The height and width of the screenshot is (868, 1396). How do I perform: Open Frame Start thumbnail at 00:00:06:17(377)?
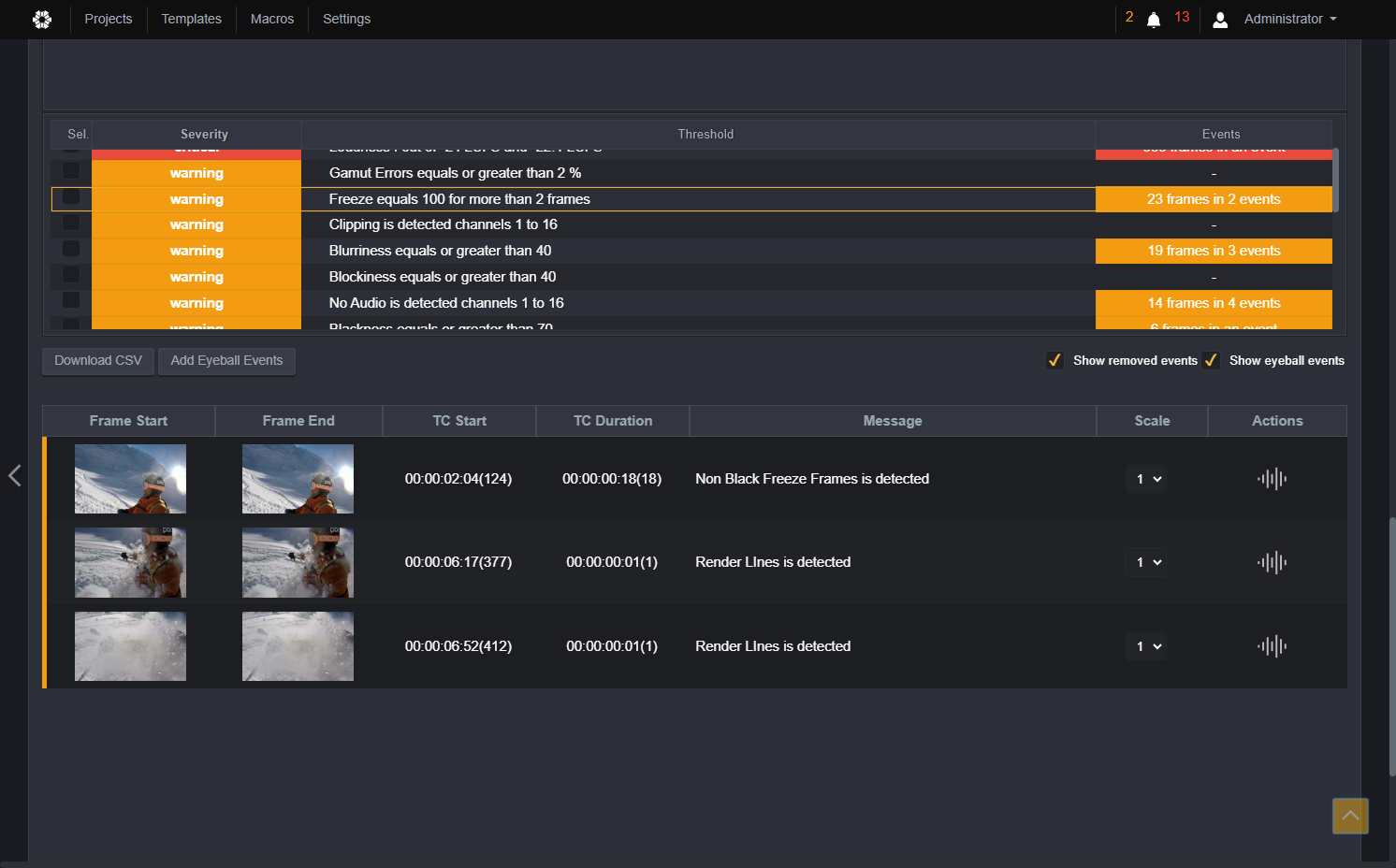pos(130,562)
